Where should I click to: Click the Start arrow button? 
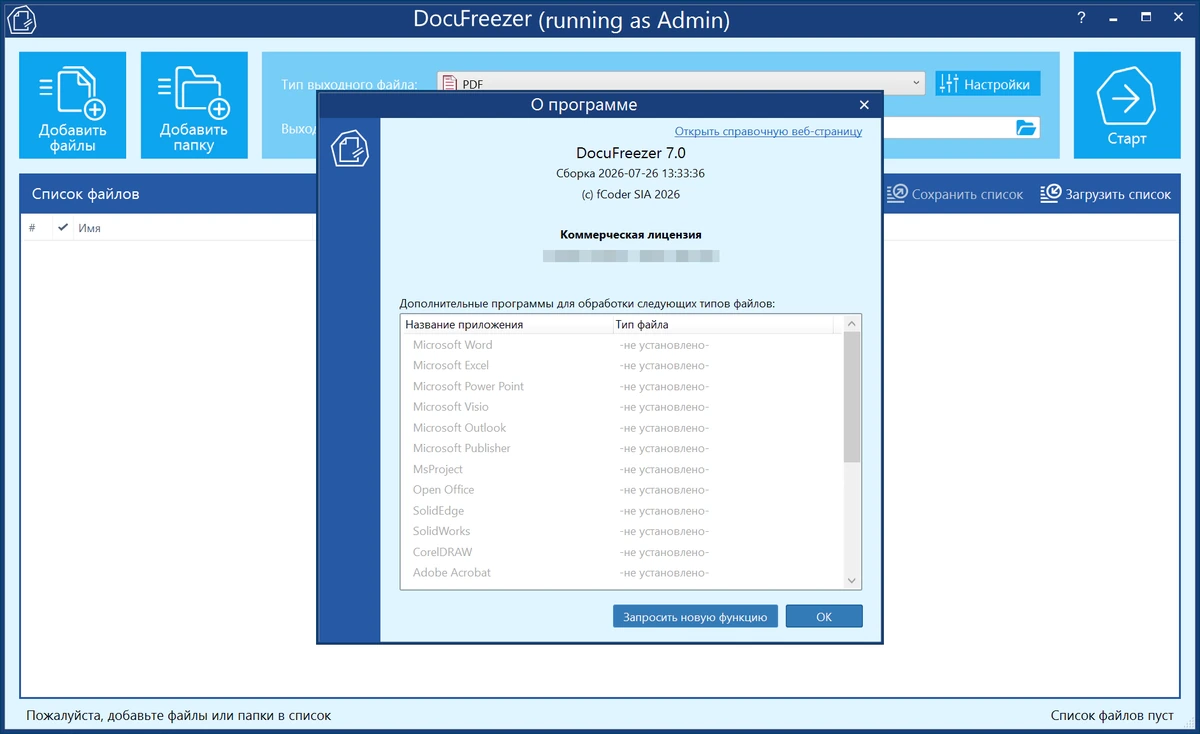(x=1126, y=105)
